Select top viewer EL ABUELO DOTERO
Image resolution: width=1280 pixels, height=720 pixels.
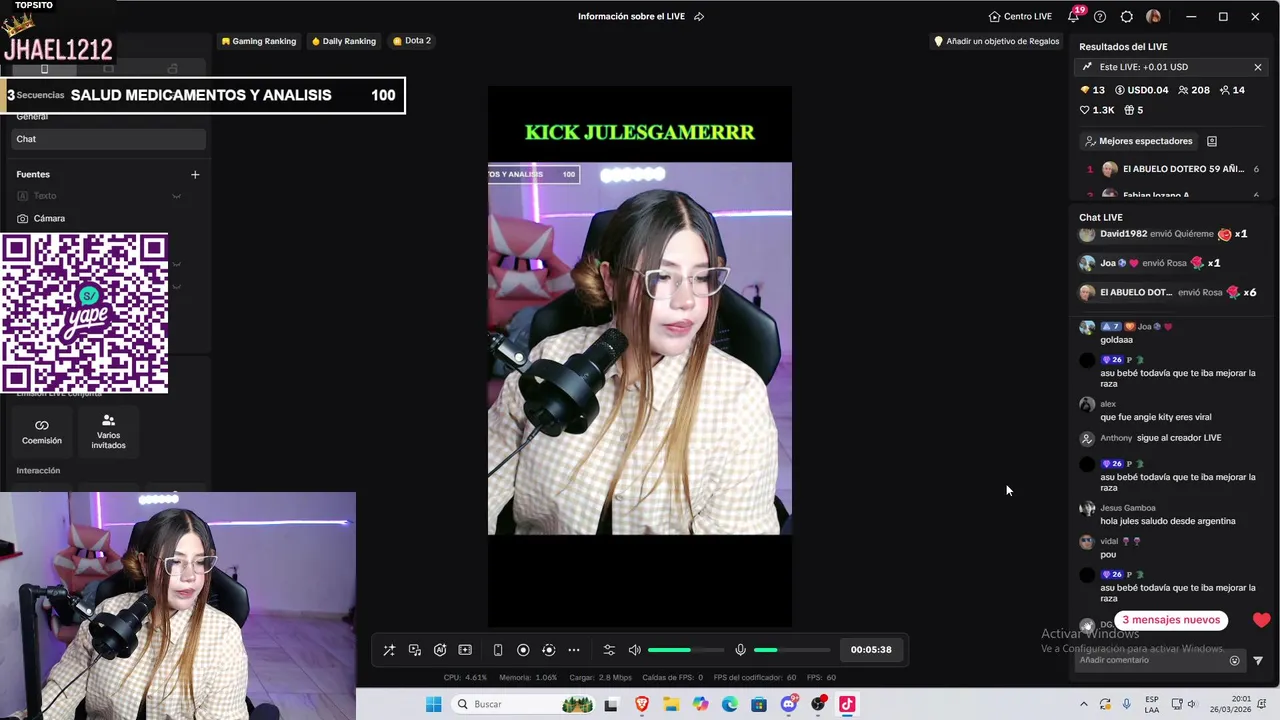pyautogui.click(x=1172, y=169)
